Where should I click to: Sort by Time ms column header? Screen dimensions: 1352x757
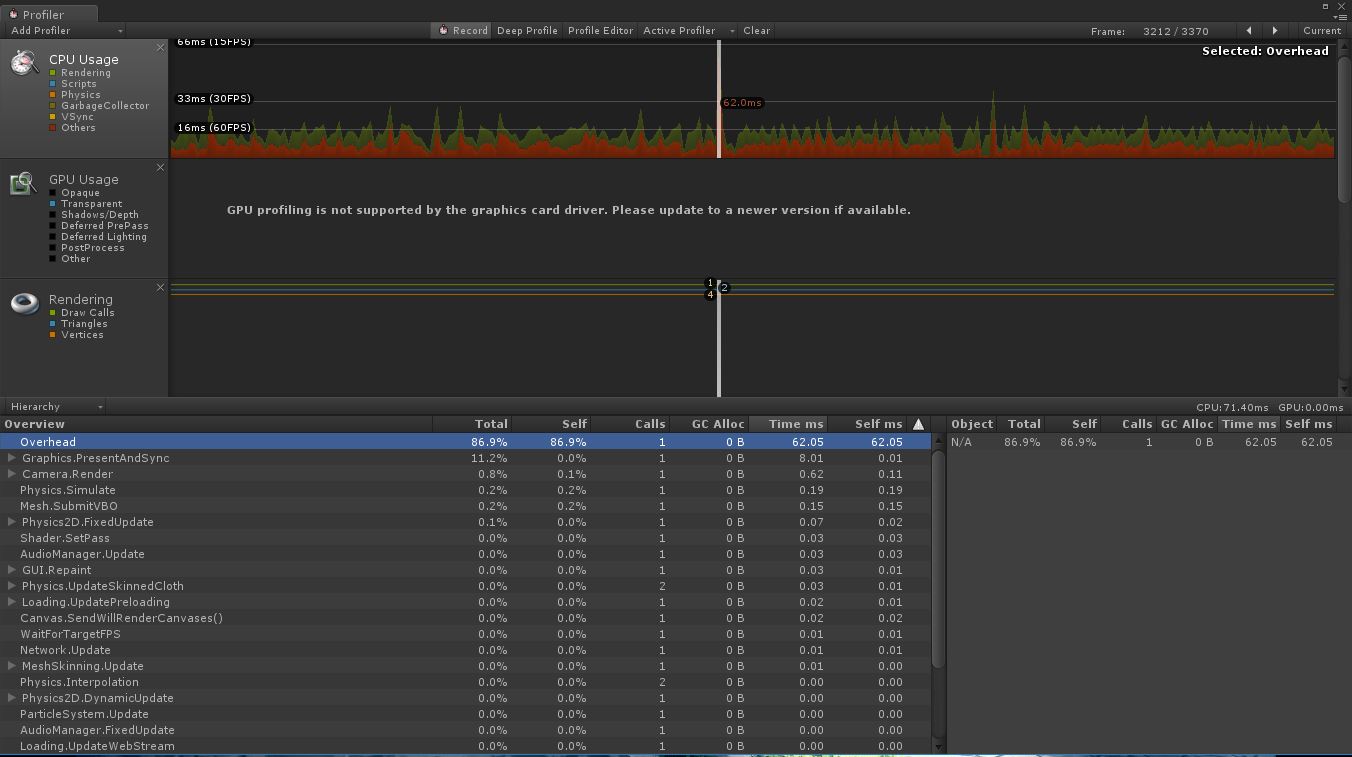[x=788, y=424]
